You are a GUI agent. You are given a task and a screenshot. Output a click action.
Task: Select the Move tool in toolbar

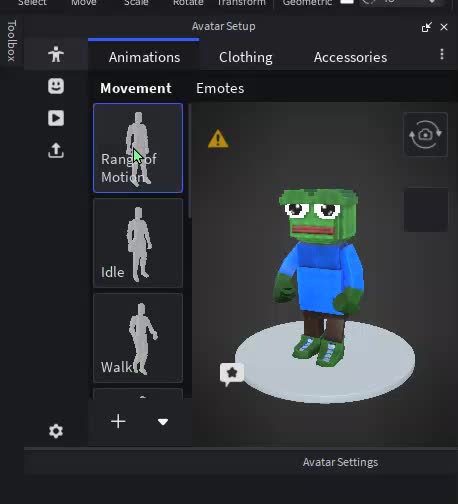coord(84,3)
